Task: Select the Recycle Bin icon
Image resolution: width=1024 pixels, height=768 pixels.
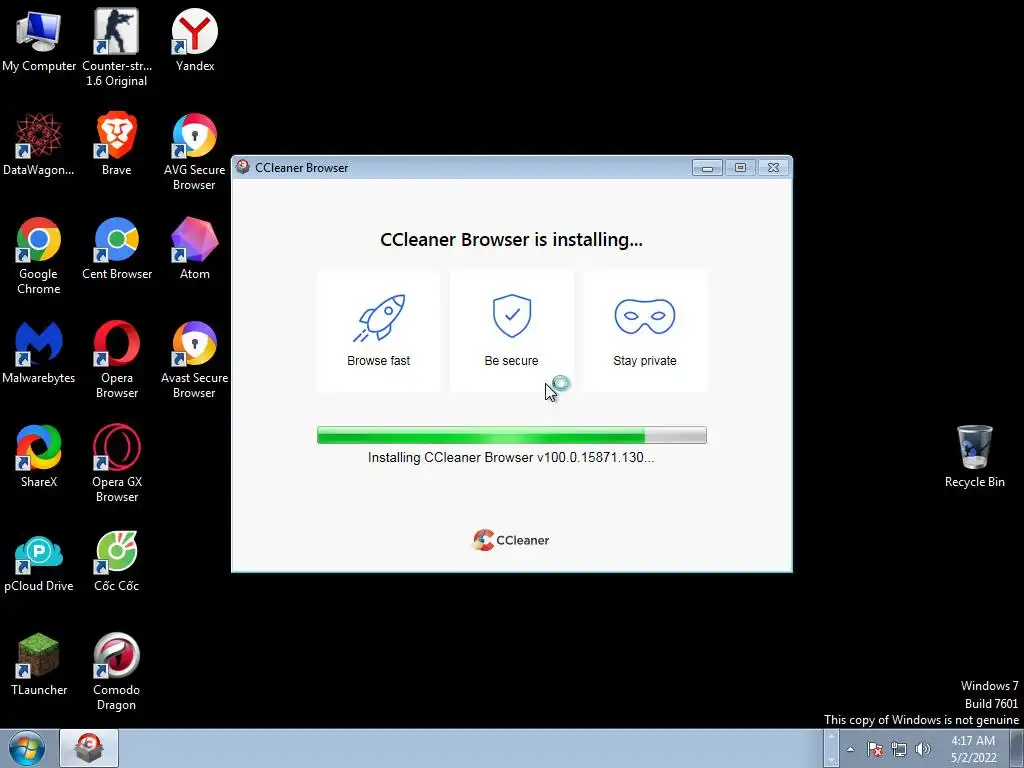Action: tap(974, 456)
